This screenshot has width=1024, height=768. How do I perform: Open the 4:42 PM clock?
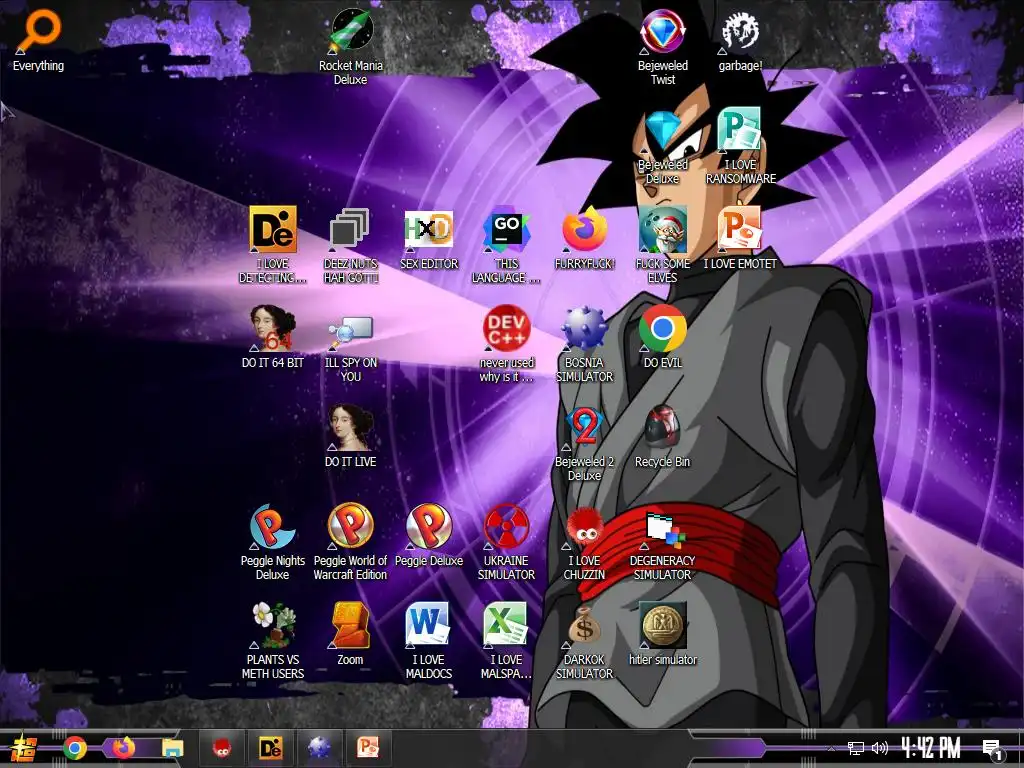click(x=931, y=748)
